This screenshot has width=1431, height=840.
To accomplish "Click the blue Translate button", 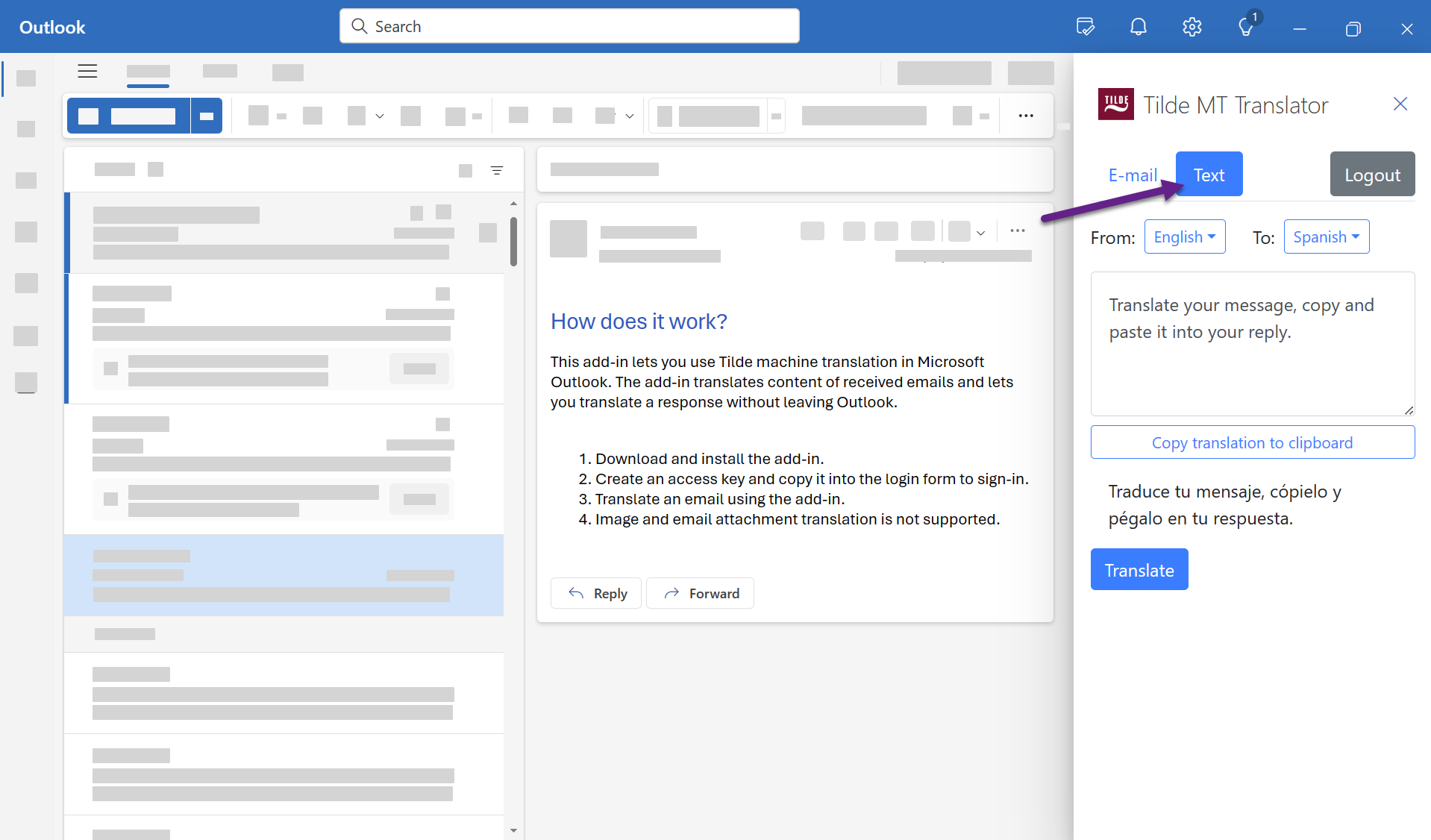I will [1139, 570].
